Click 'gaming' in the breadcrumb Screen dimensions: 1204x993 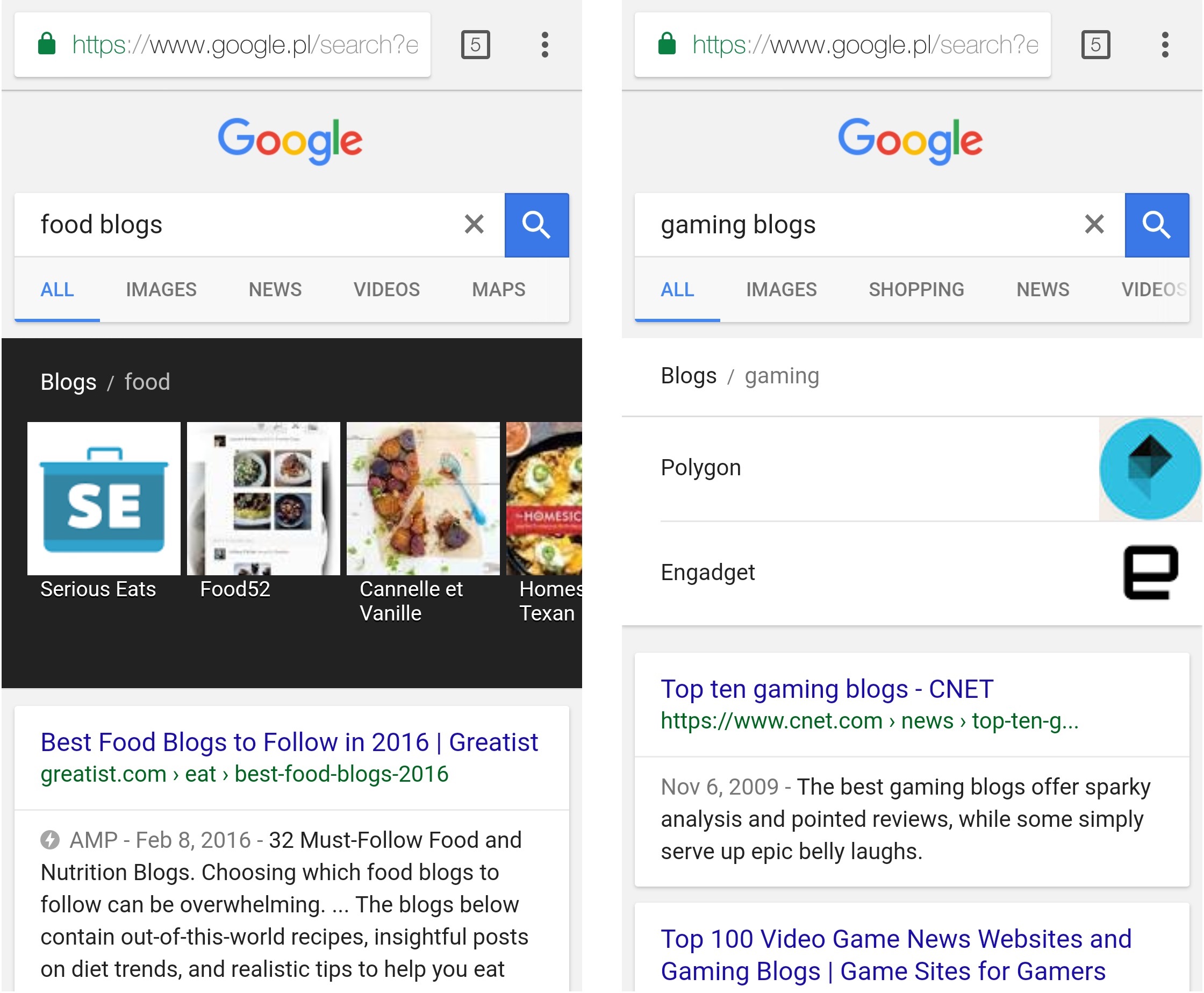(x=782, y=376)
